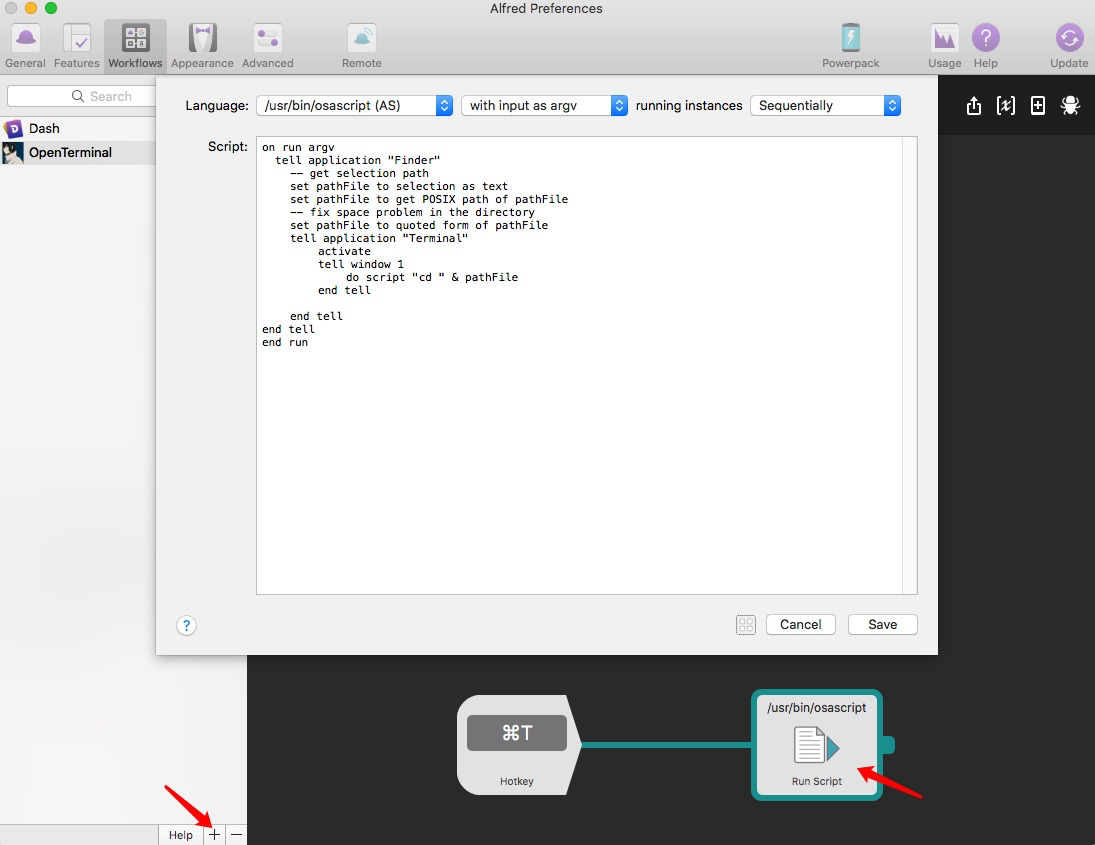
Task: Click the script editor vertical scrollbar
Action: tap(909, 365)
